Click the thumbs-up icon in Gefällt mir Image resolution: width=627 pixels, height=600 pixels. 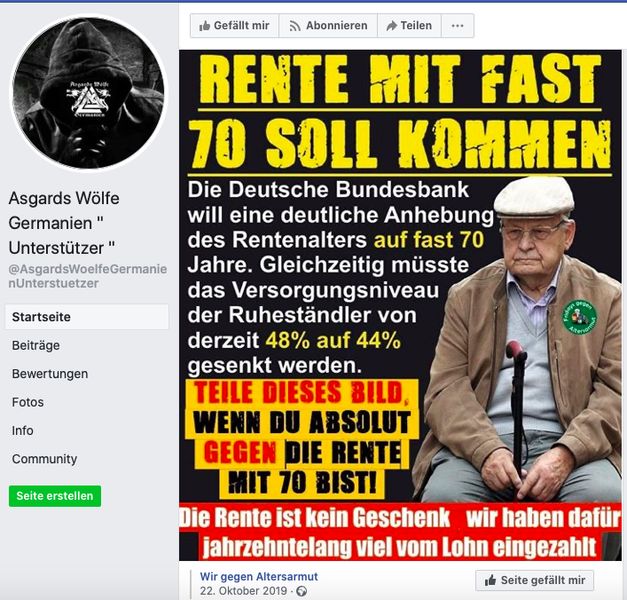[x=204, y=26]
